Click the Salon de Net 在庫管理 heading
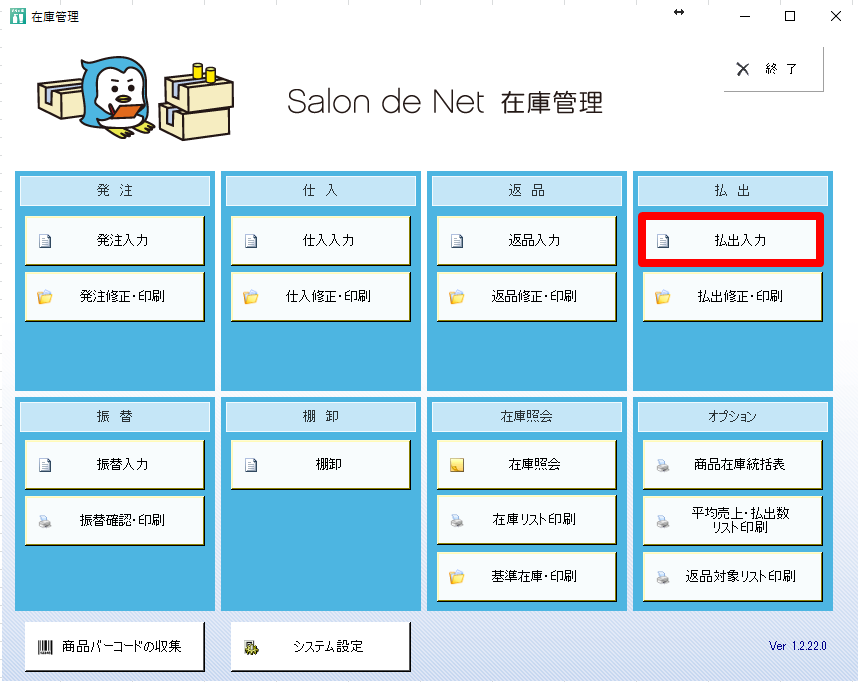 pyautogui.click(x=445, y=102)
